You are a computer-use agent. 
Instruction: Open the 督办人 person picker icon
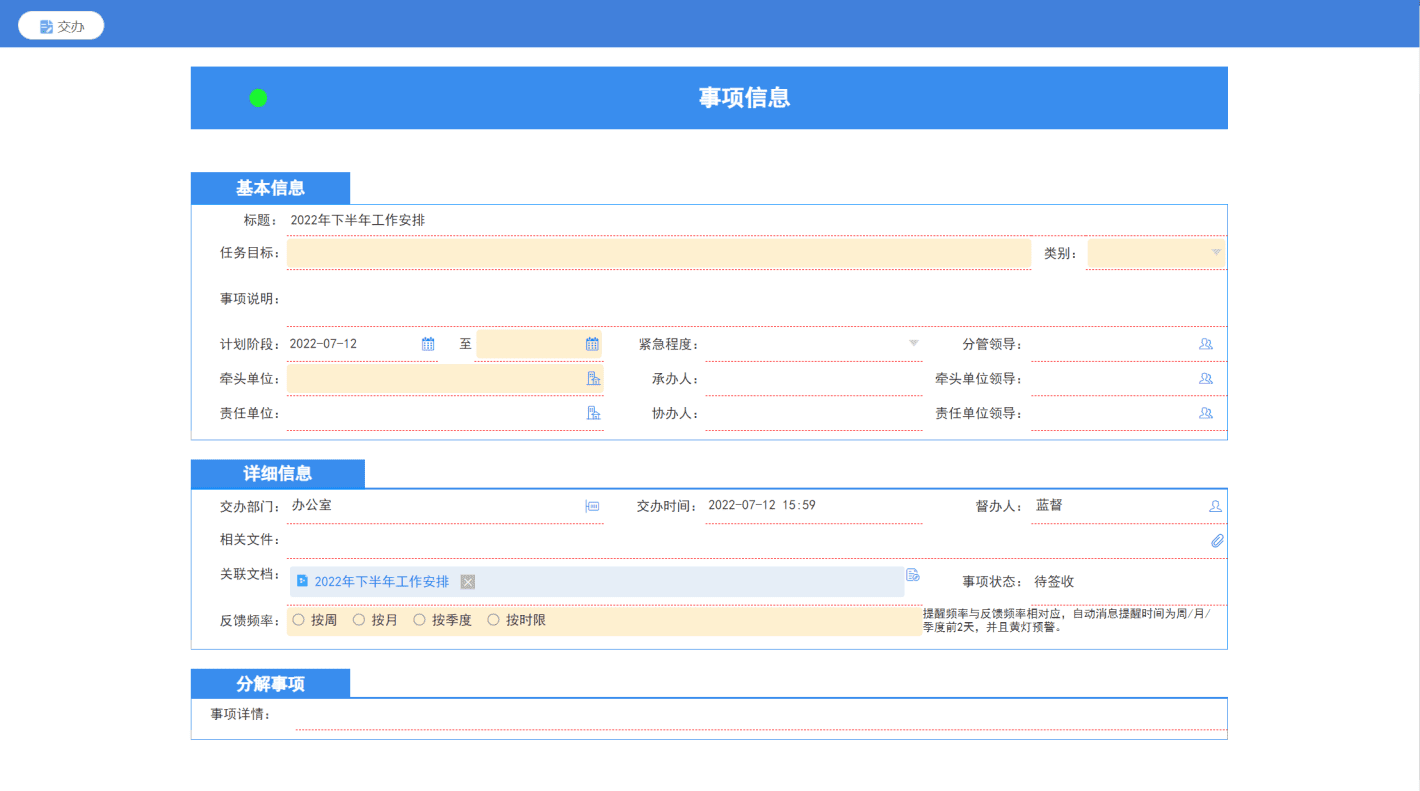pos(1215,506)
